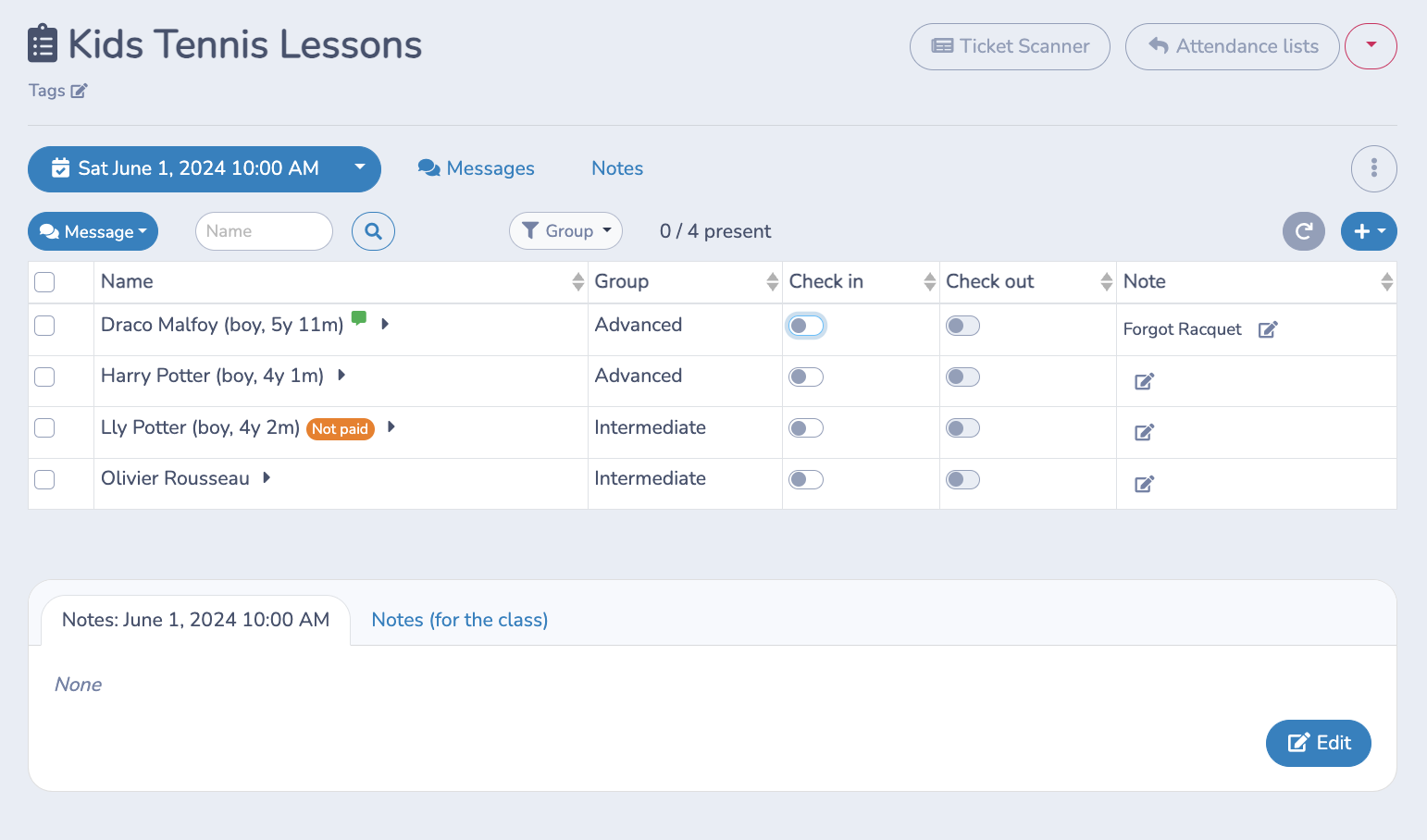
Task: Switch to the Notes (for the class) tab
Action: (x=459, y=619)
